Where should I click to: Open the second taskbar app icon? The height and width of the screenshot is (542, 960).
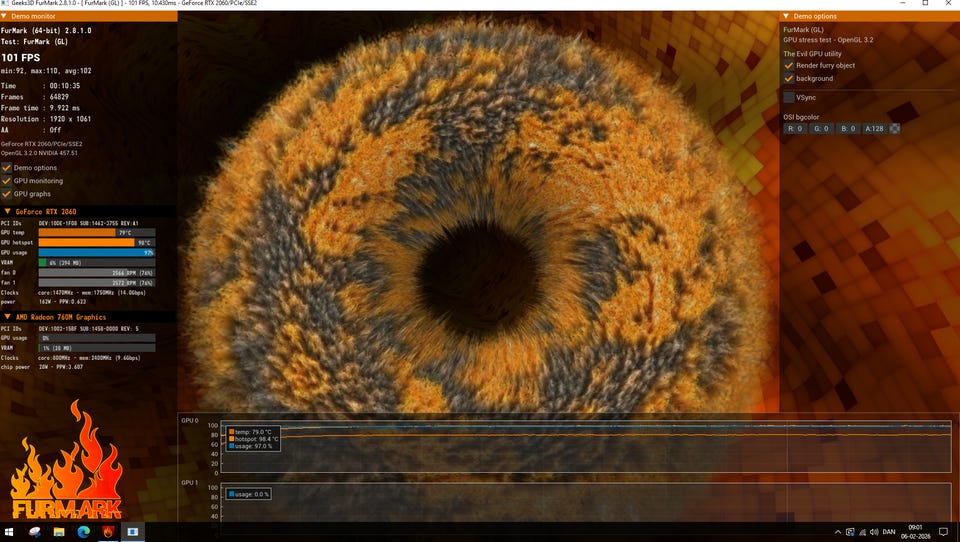click(x=34, y=532)
